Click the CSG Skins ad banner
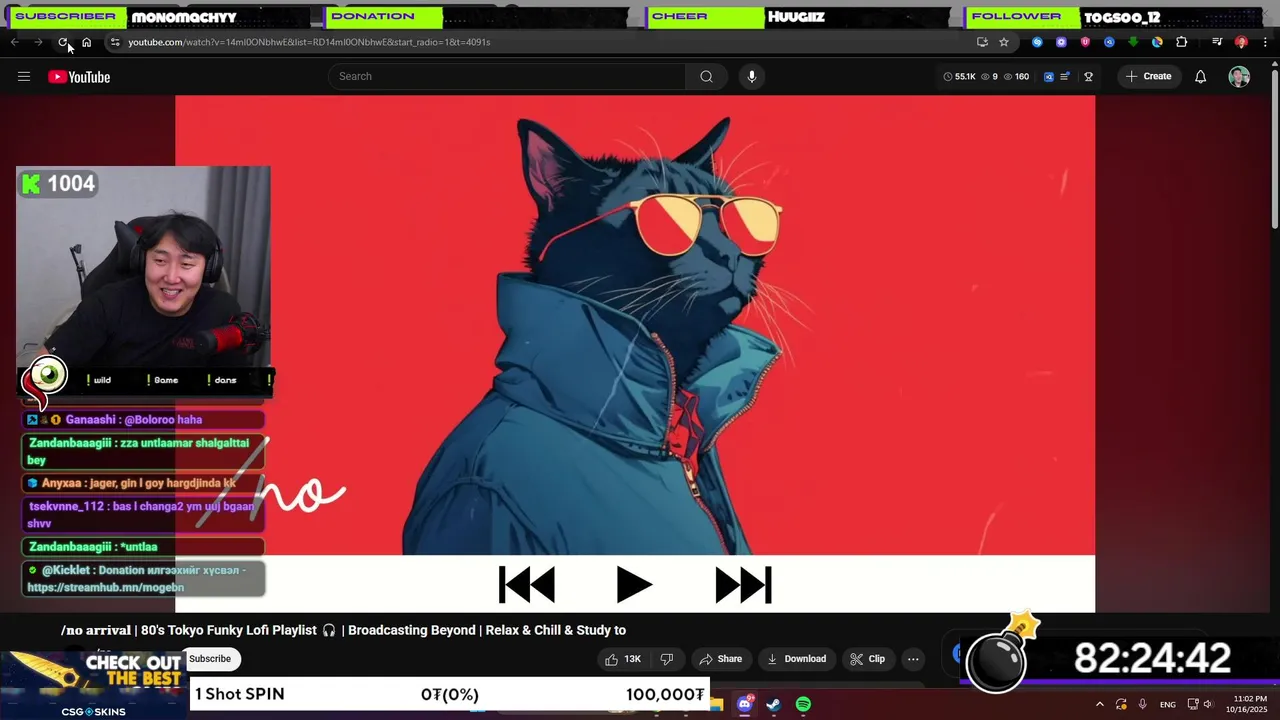1280x720 pixels. coord(94,685)
